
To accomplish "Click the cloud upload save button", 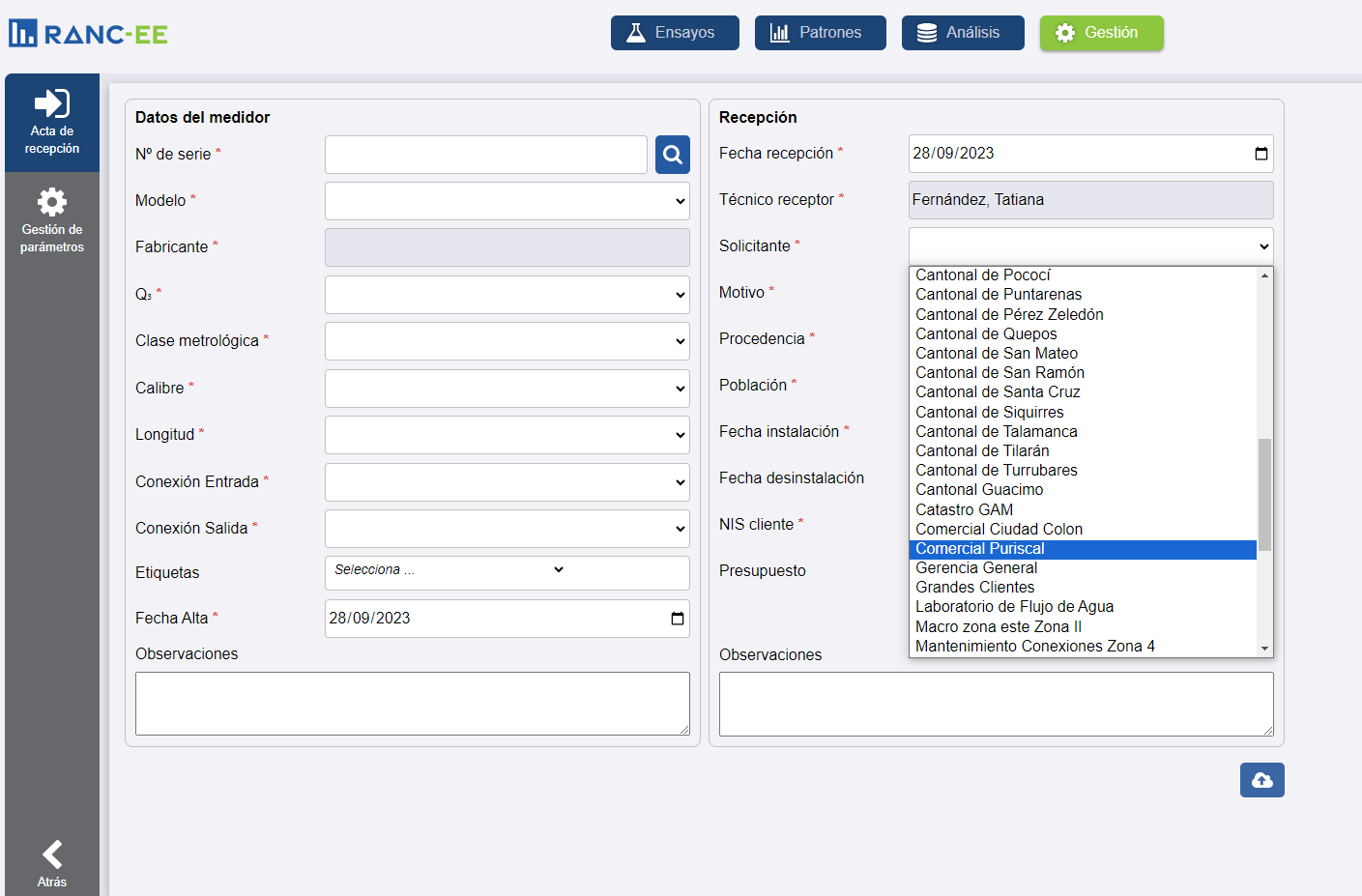I will (1261, 780).
